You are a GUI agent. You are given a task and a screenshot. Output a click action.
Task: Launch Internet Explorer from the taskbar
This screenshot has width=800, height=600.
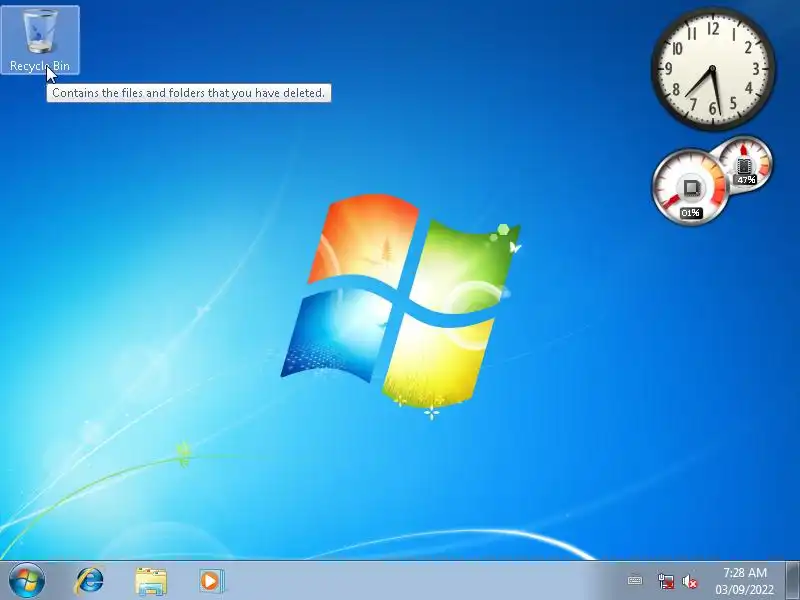[x=89, y=581]
